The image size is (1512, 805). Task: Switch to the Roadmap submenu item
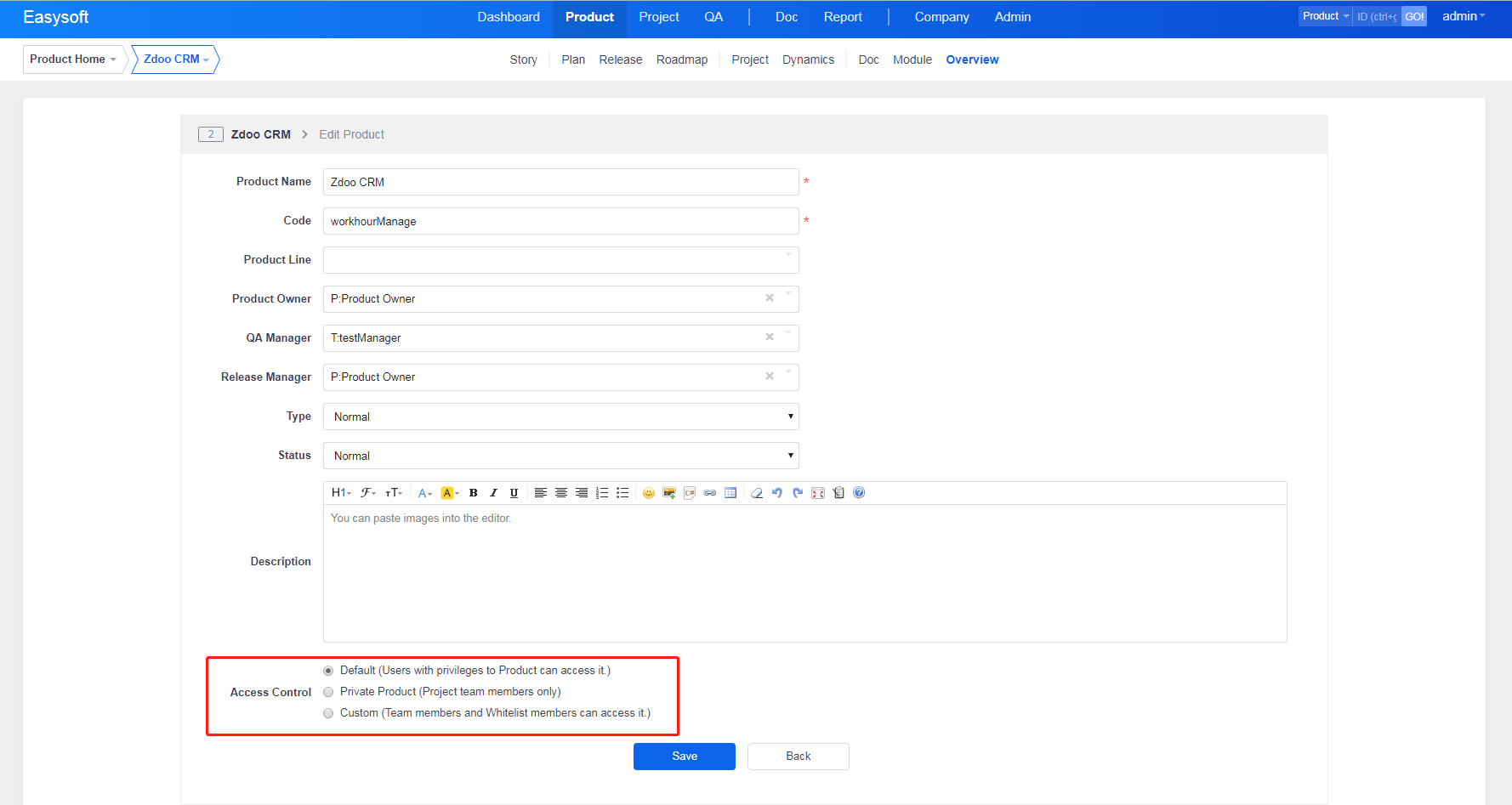[x=682, y=60]
